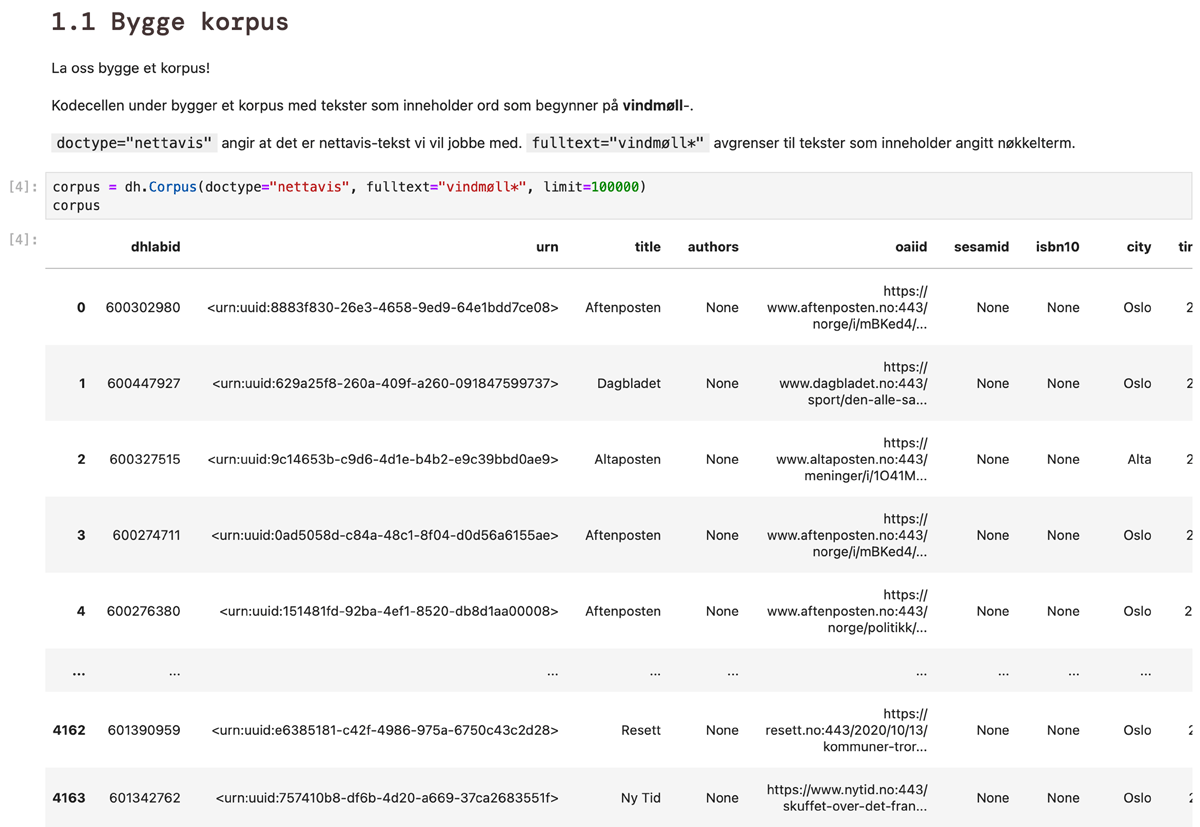Click the "1.1 Bygge korpus" heading

point(170,23)
